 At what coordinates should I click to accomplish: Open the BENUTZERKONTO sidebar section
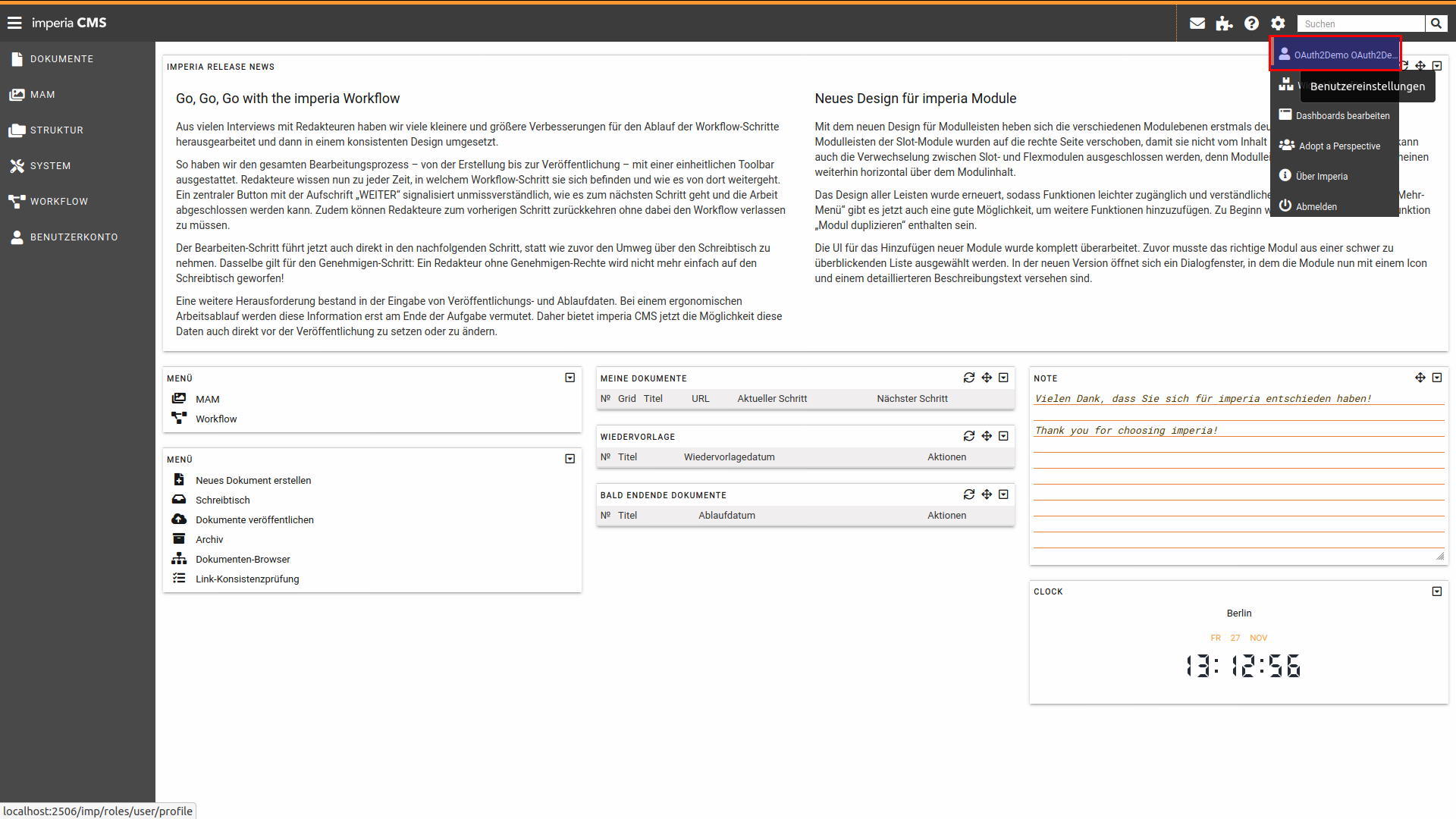(77, 237)
